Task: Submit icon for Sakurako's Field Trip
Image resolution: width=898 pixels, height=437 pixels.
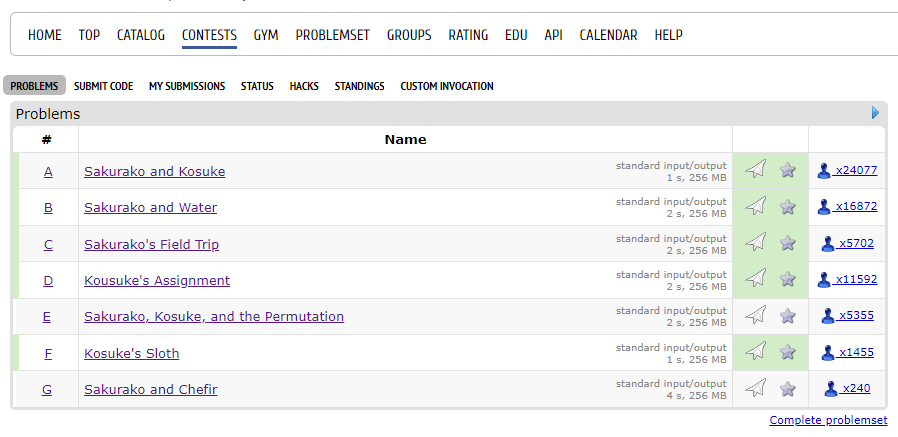Action: [x=756, y=242]
